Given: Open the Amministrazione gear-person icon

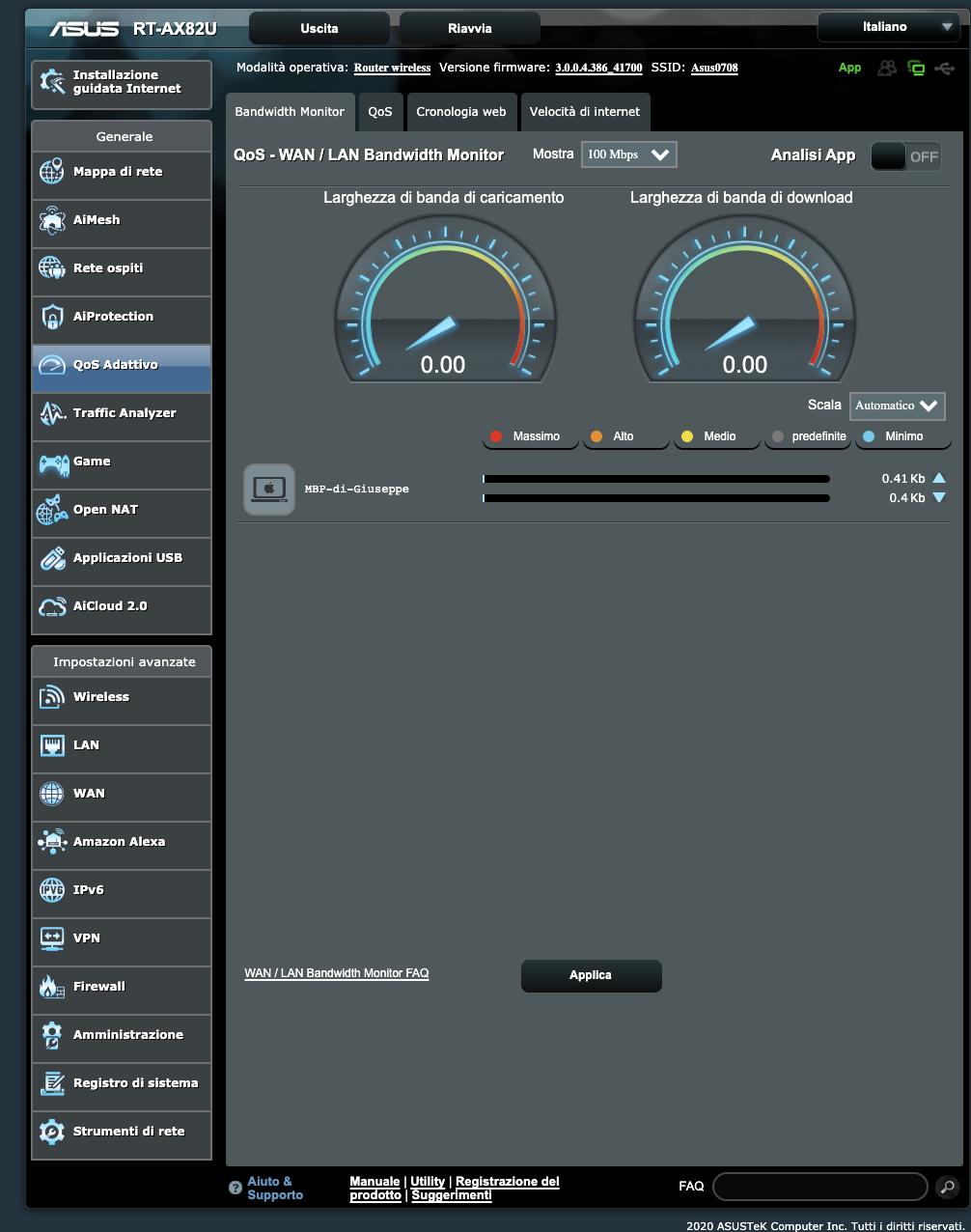Looking at the screenshot, I should point(52,1035).
